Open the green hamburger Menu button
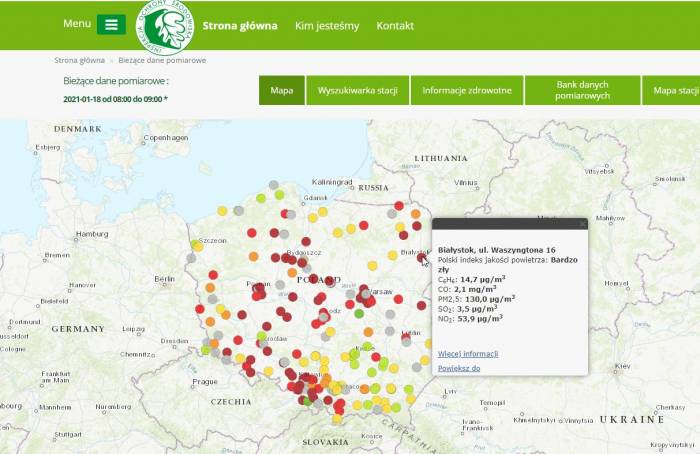The width and height of the screenshot is (700, 454). coord(111,25)
